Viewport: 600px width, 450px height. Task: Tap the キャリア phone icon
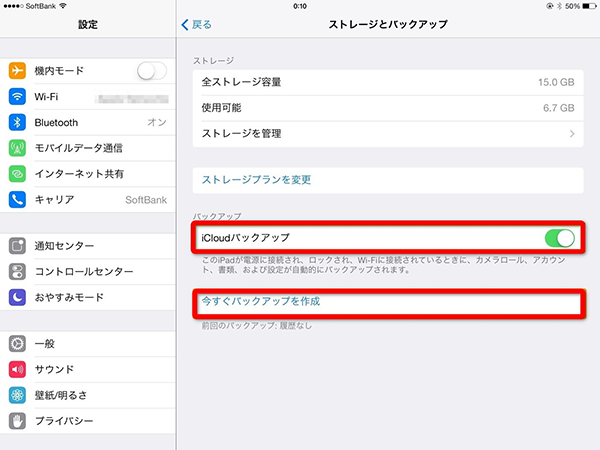point(17,199)
